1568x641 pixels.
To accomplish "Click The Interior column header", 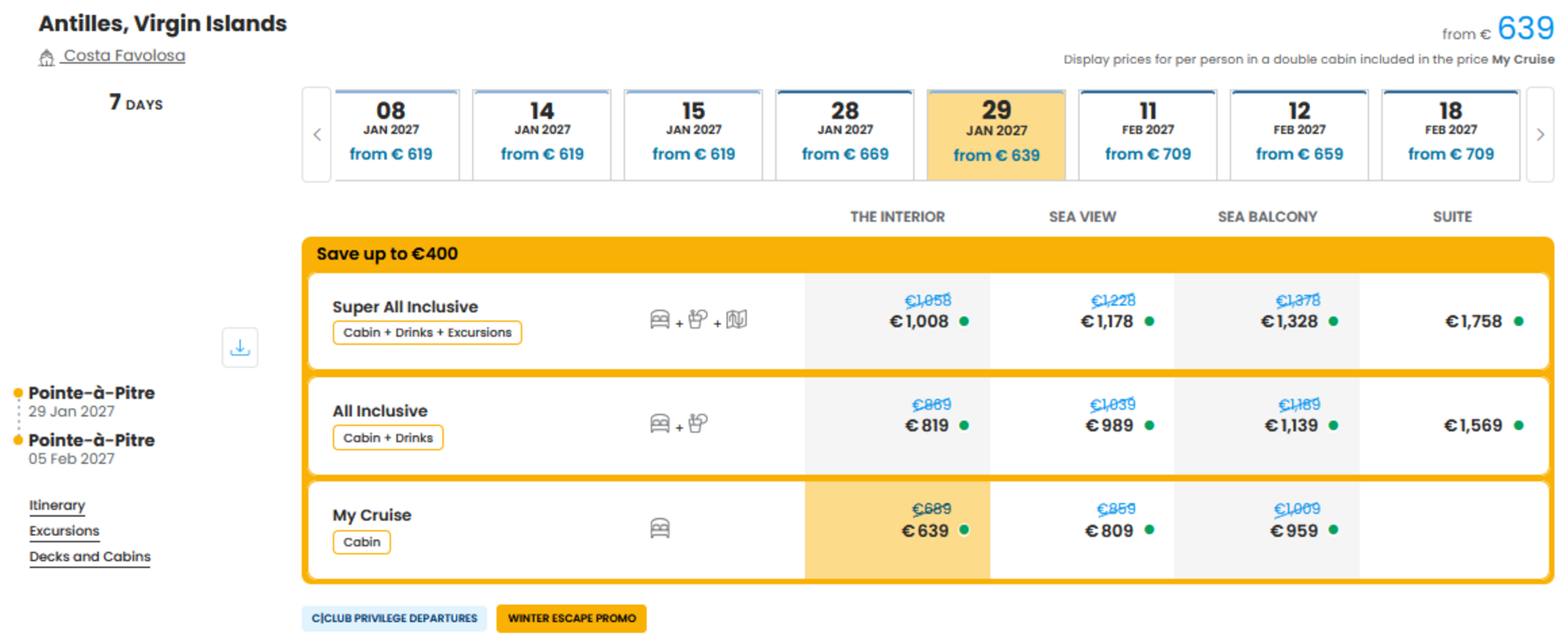I will [897, 217].
